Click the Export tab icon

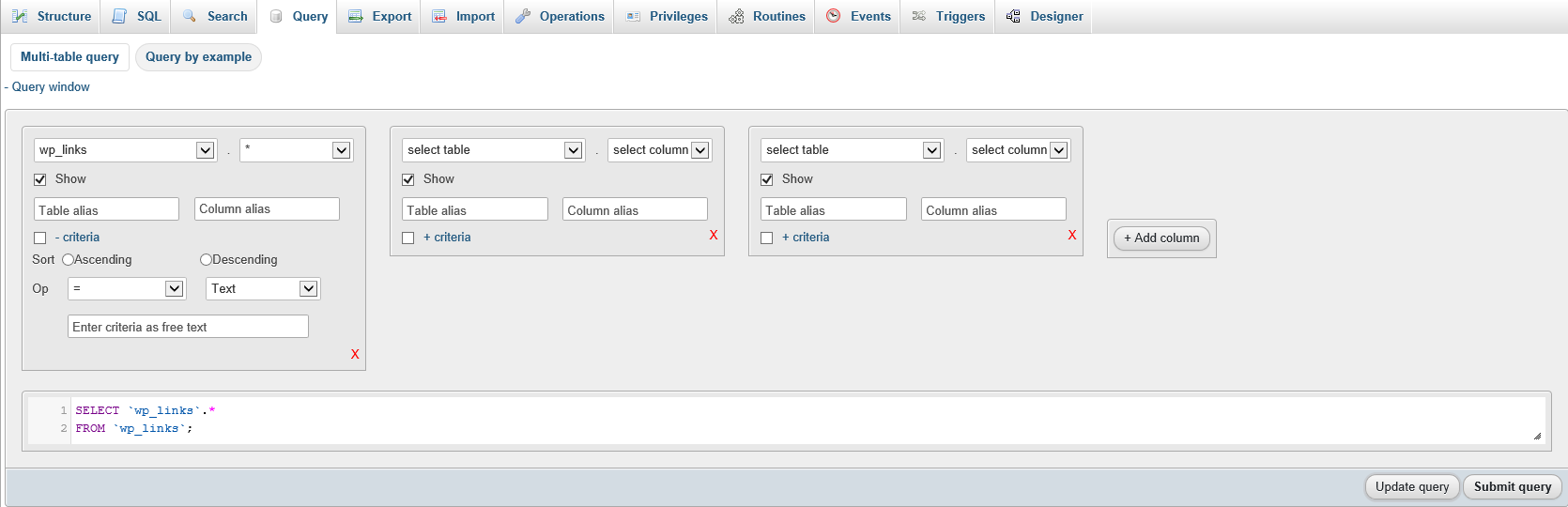(356, 16)
